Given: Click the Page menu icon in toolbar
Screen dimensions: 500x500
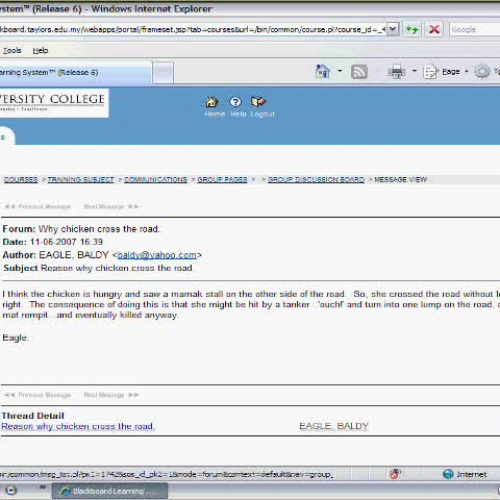Looking at the screenshot, I should click(430, 72).
